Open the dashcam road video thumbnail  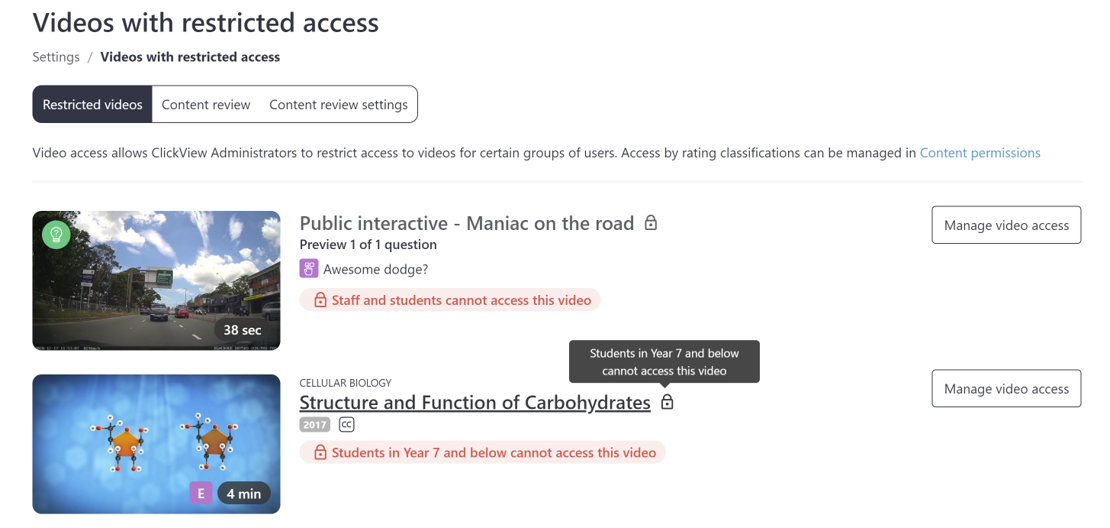point(156,280)
